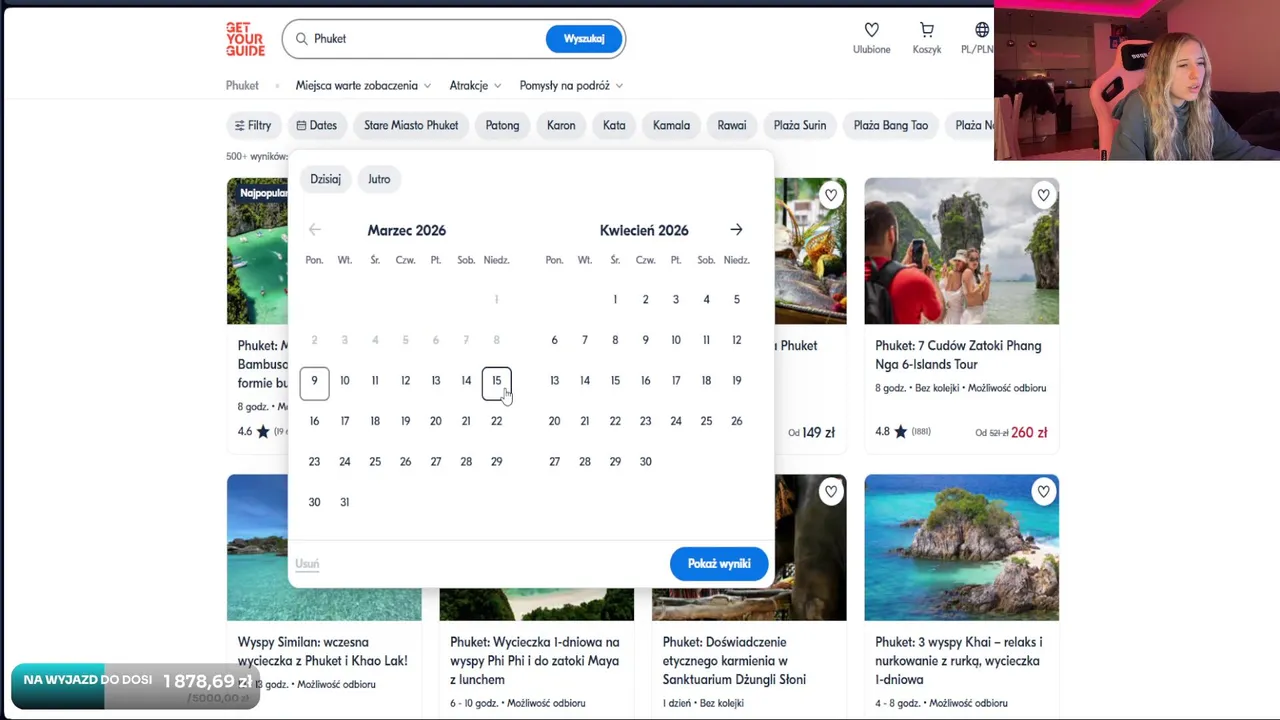The height and width of the screenshot is (720, 1280).
Task: Select the Patong filter chip
Action: point(502,125)
